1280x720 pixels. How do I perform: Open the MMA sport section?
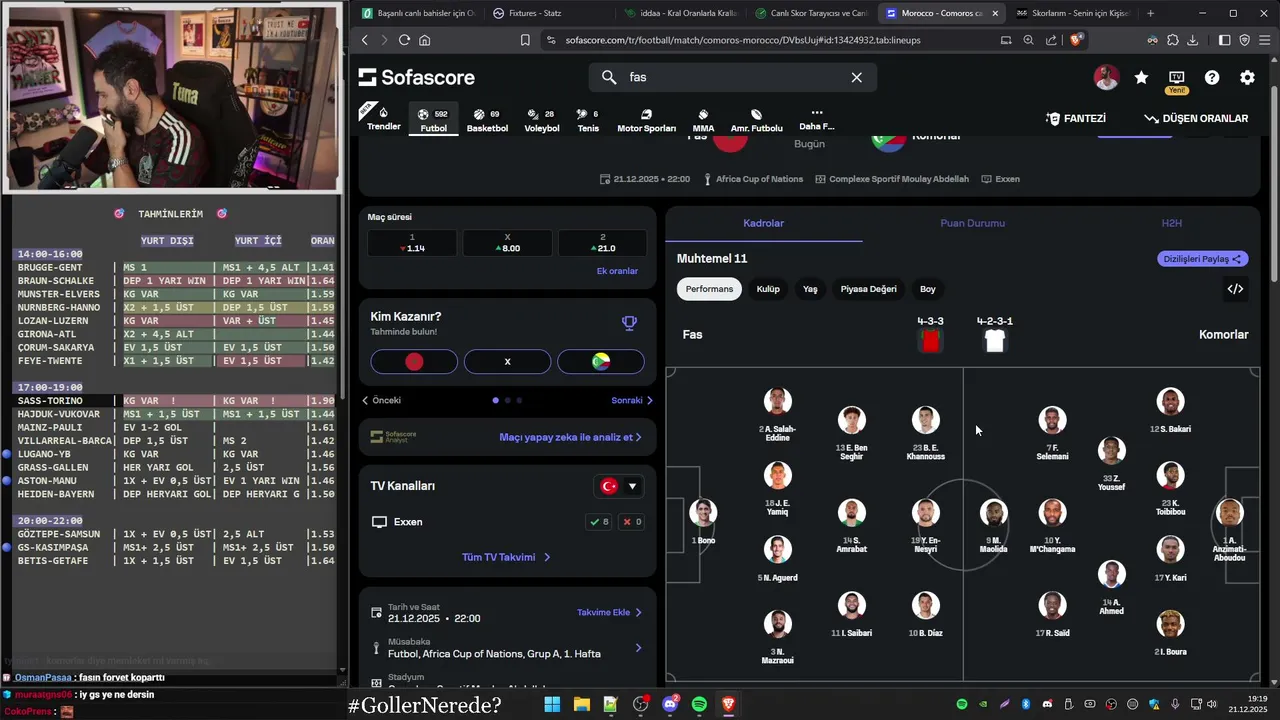coord(703,120)
